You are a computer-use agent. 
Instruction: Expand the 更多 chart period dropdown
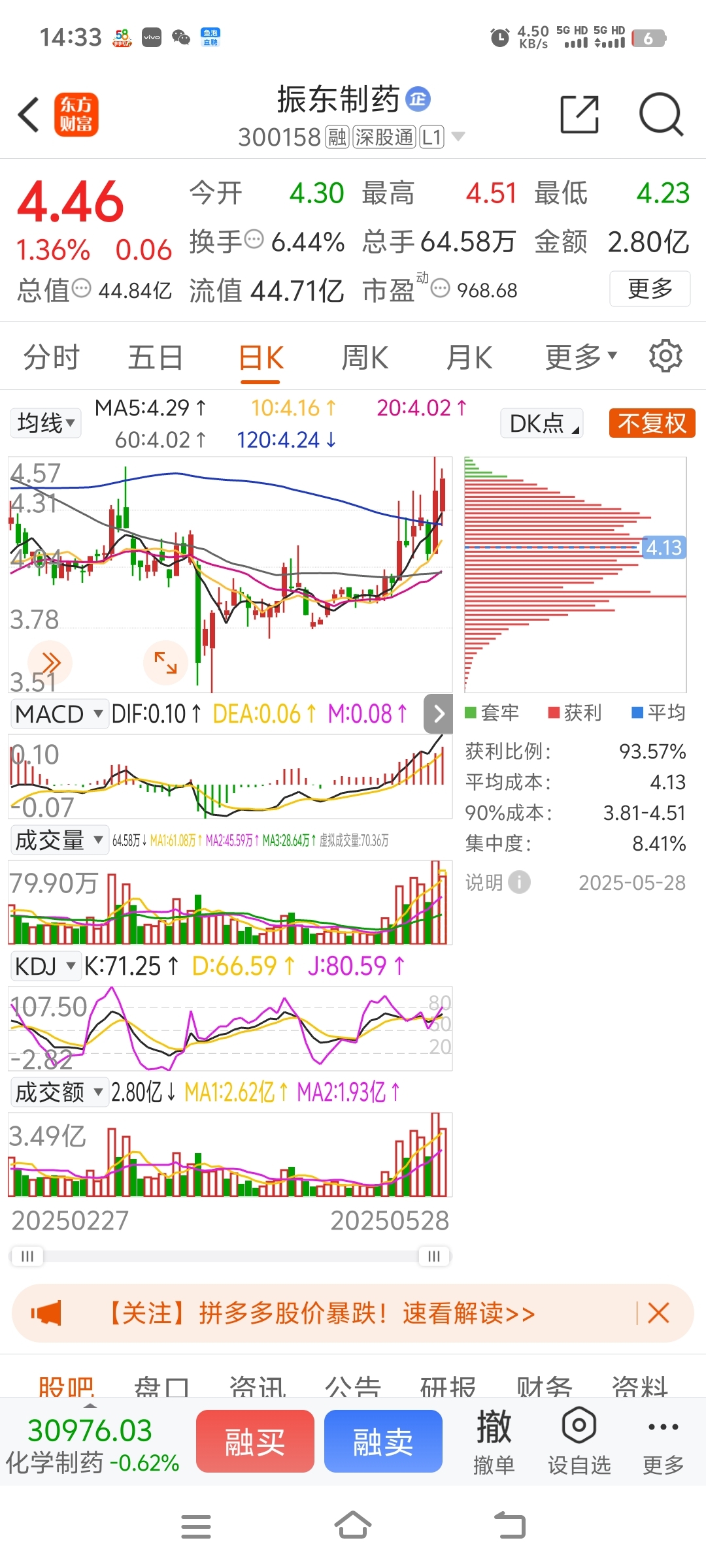pyautogui.click(x=581, y=357)
